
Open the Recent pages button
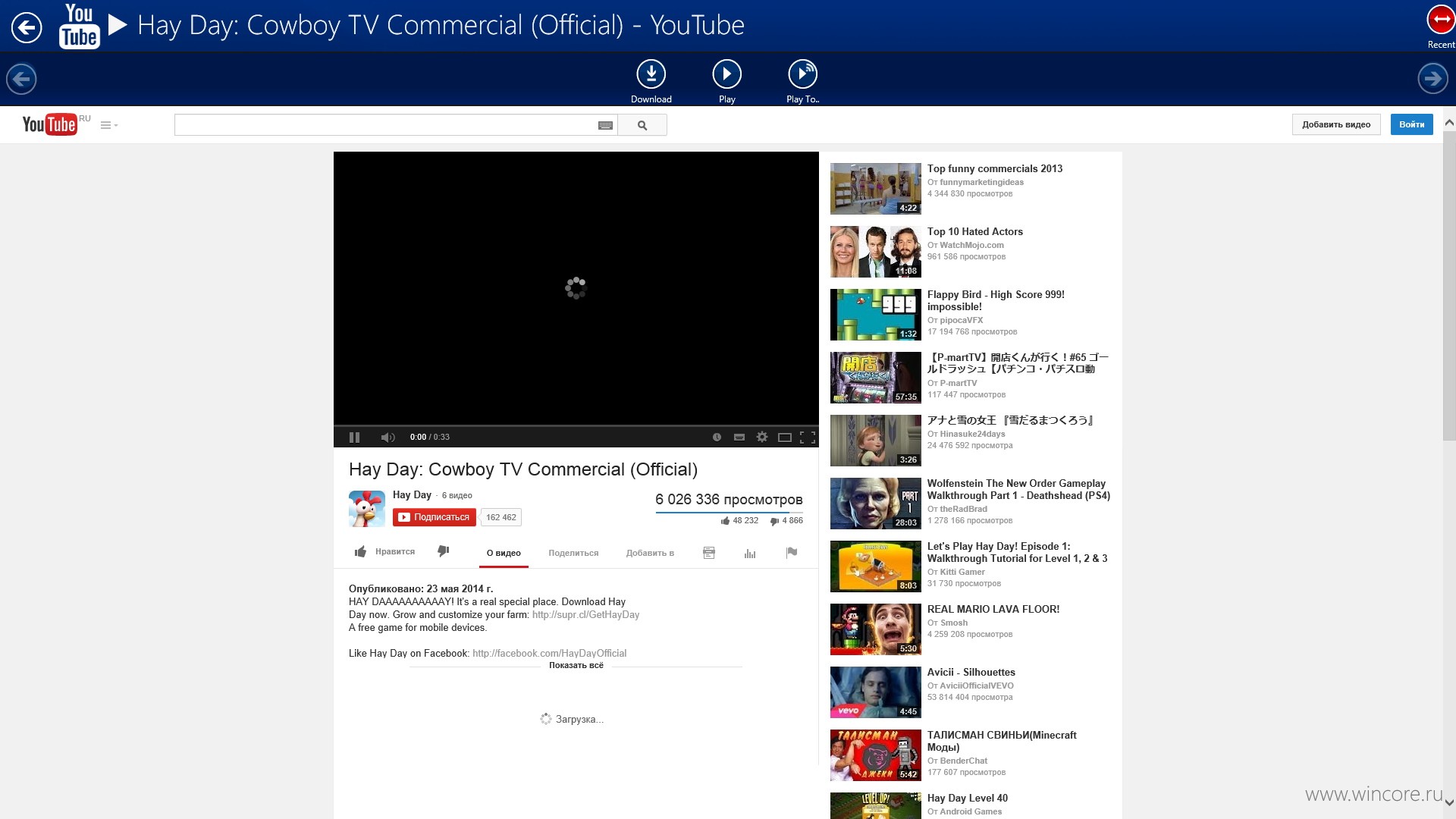(1440, 27)
